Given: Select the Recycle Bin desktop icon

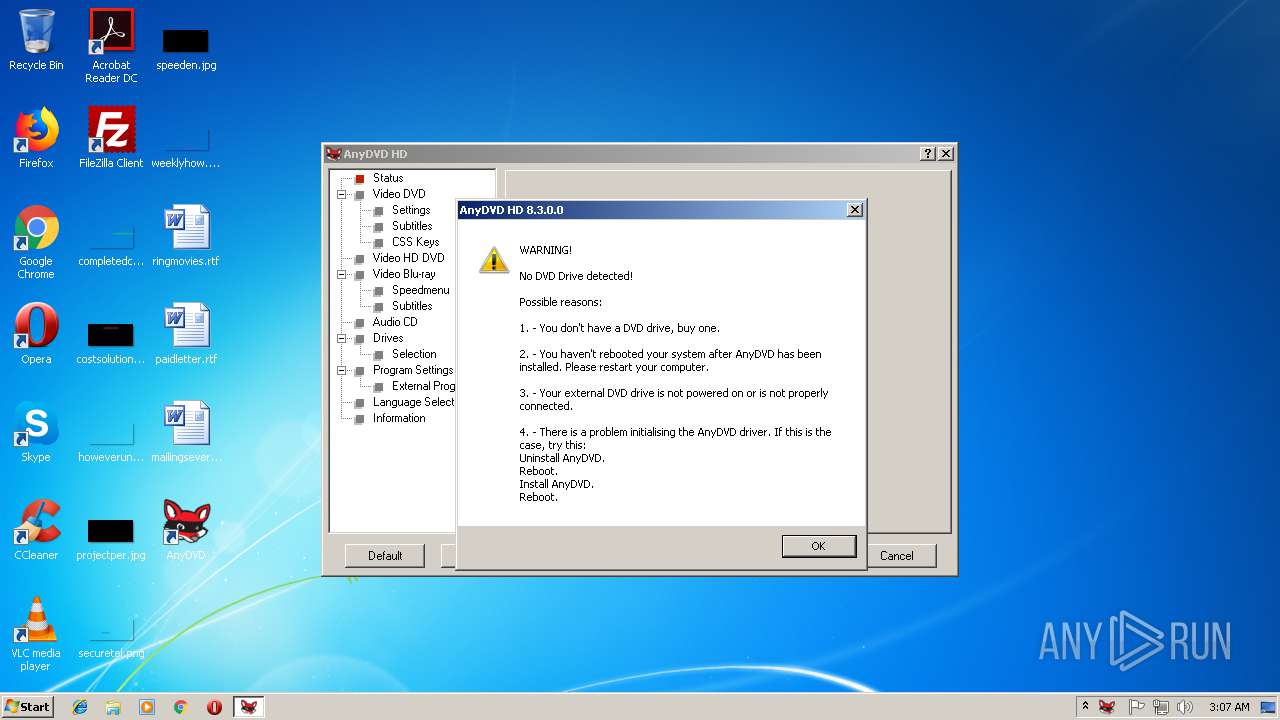Looking at the screenshot, I should [x=36, y=41].
